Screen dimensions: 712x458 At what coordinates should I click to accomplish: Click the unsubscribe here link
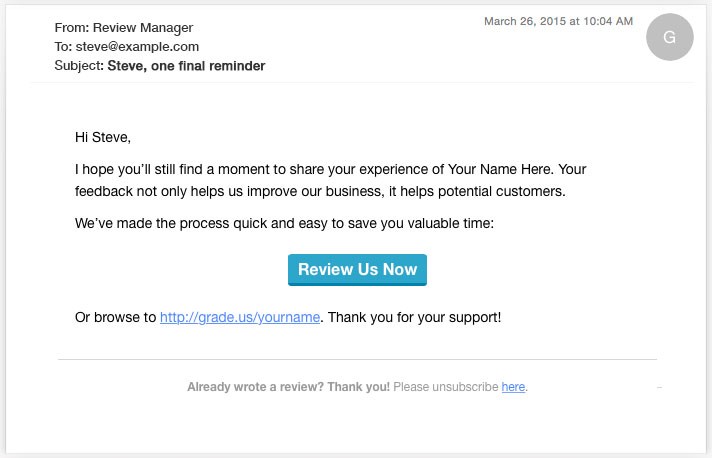(x=513, y=387)
